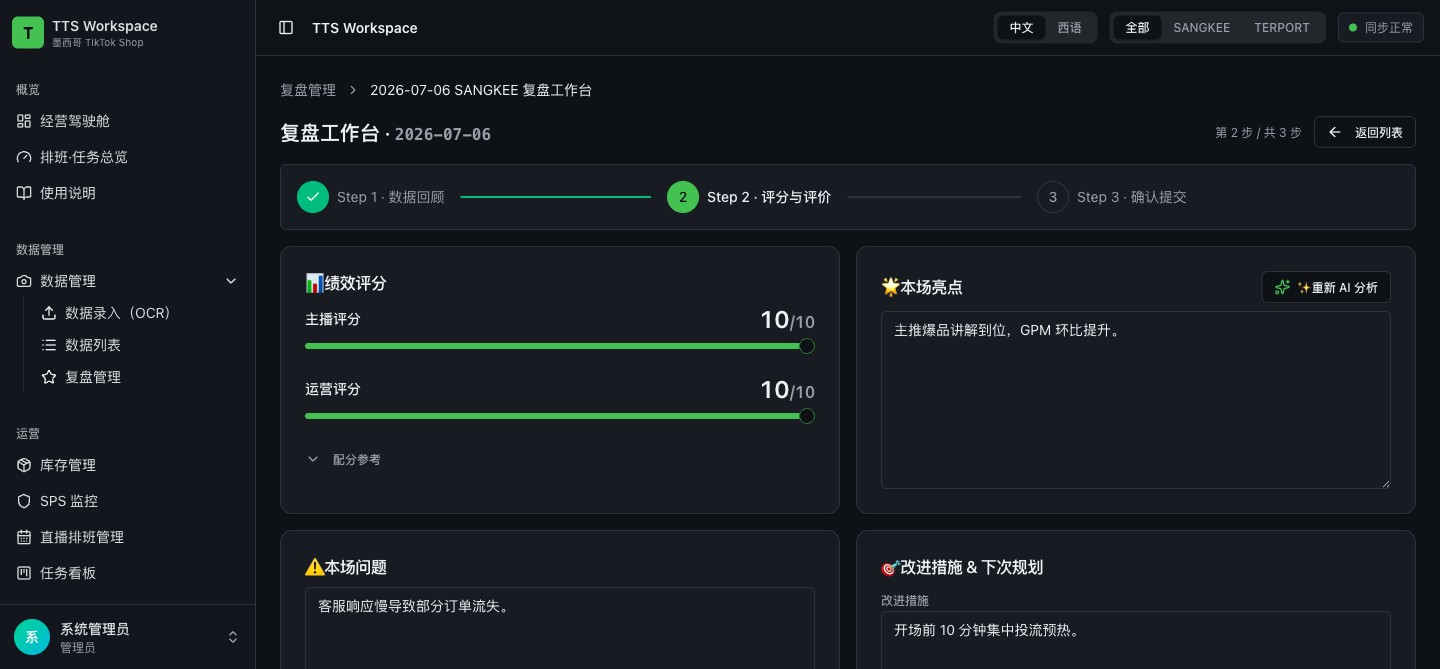Select the 全部 shop filter
Screen dimensions: 1440x669
click(1138, 28)
